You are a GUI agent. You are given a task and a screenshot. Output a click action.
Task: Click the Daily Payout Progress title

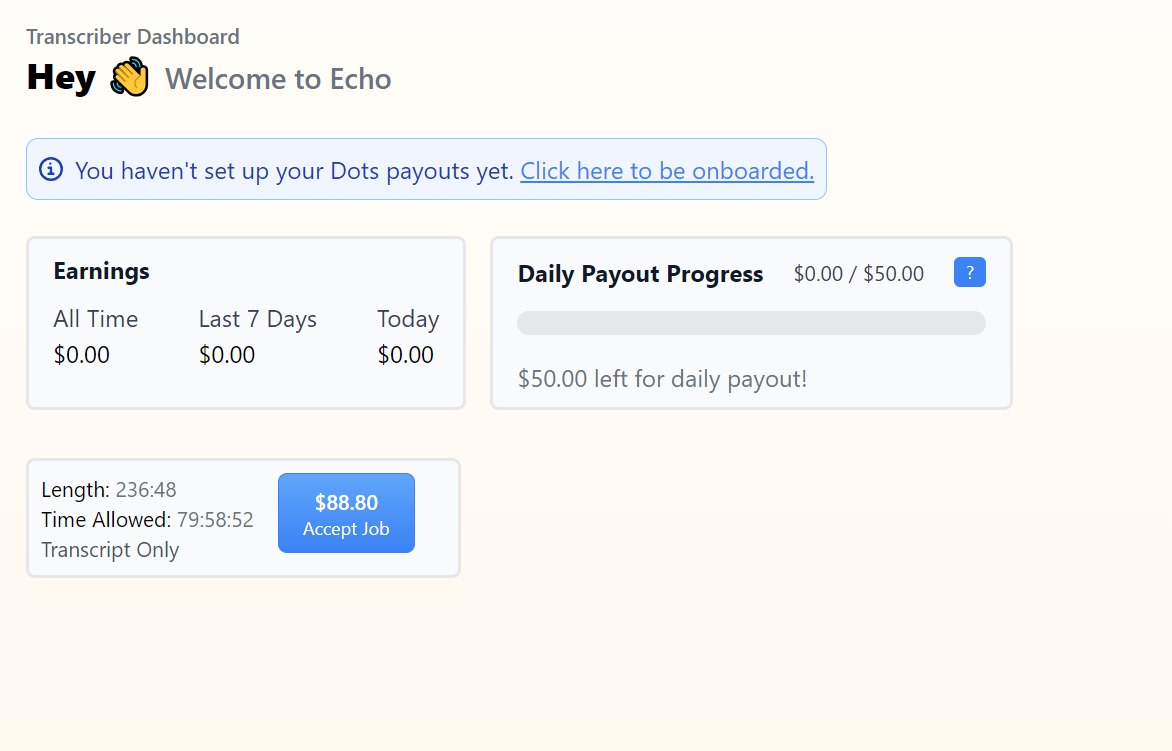[x=641, y=274]
